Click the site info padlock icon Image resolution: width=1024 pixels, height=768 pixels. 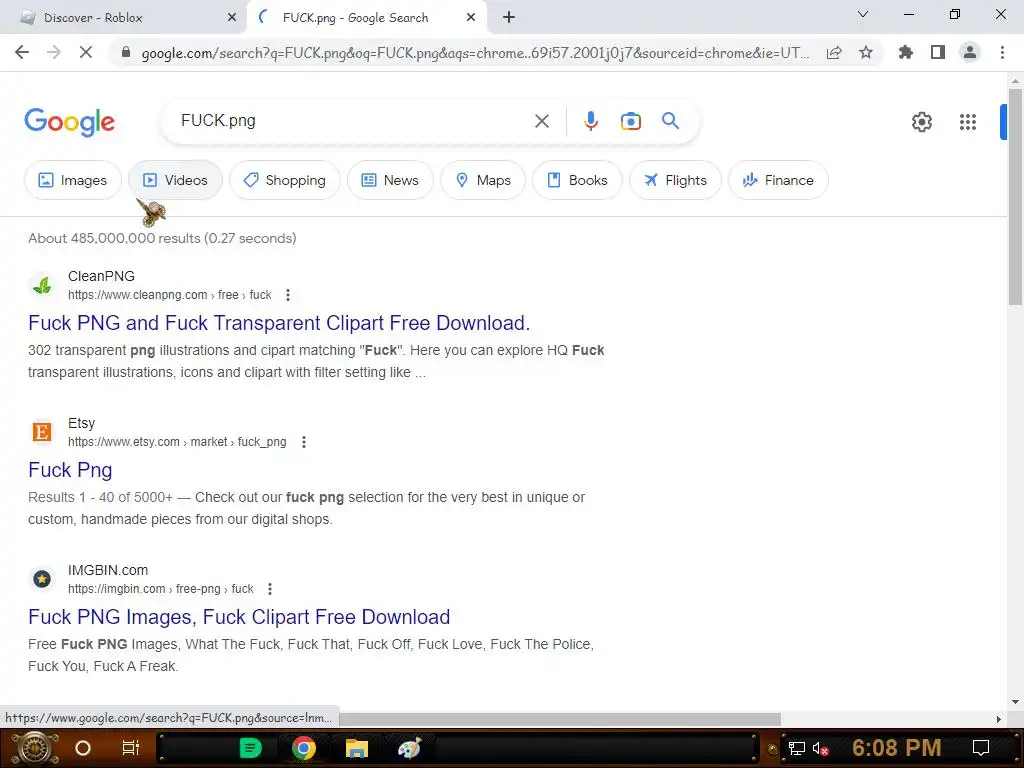[x=126, y=52]
